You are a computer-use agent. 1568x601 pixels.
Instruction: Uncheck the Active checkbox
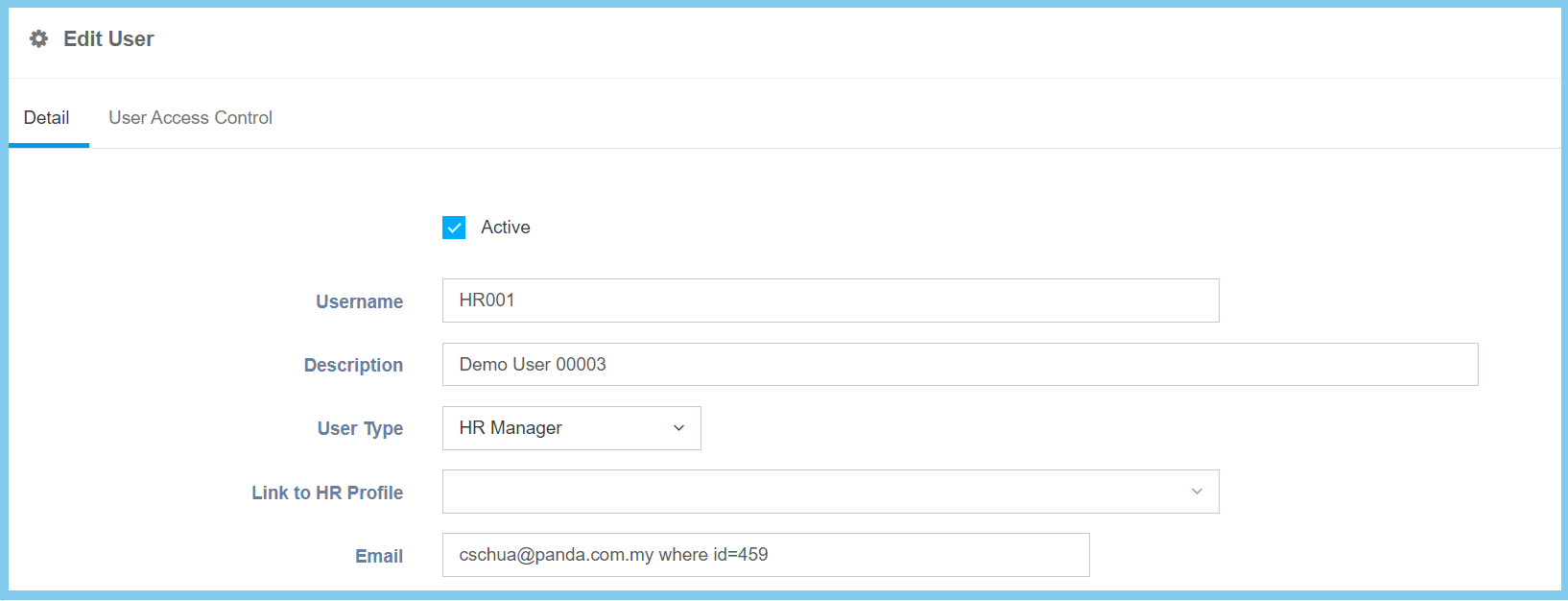click(x=454, y=228)
